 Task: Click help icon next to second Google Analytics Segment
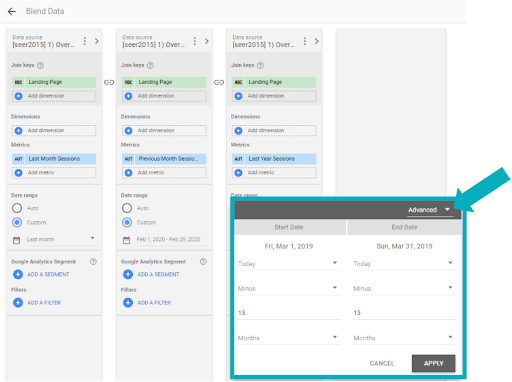click(203, 262)
